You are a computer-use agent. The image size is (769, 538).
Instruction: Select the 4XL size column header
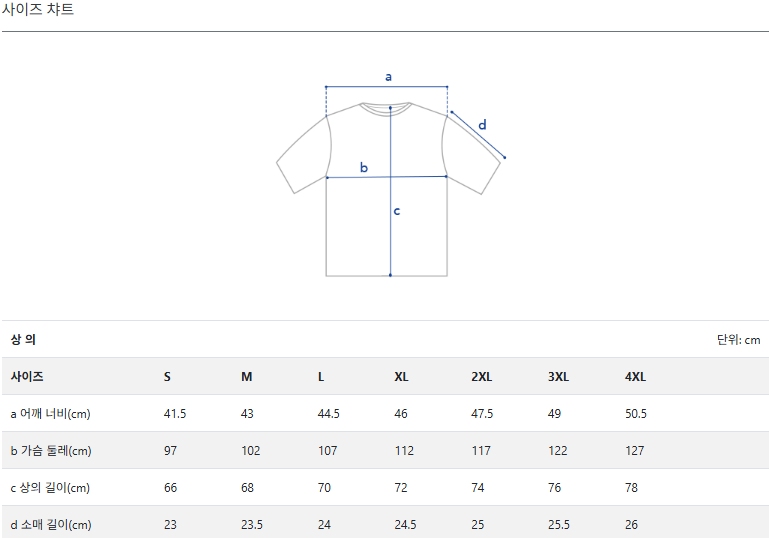[635, 377]
